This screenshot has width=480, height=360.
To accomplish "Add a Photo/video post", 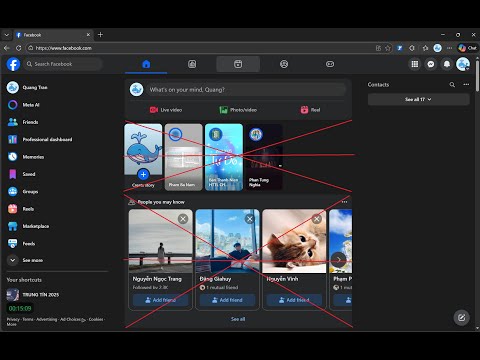I will tap(238, 110).
